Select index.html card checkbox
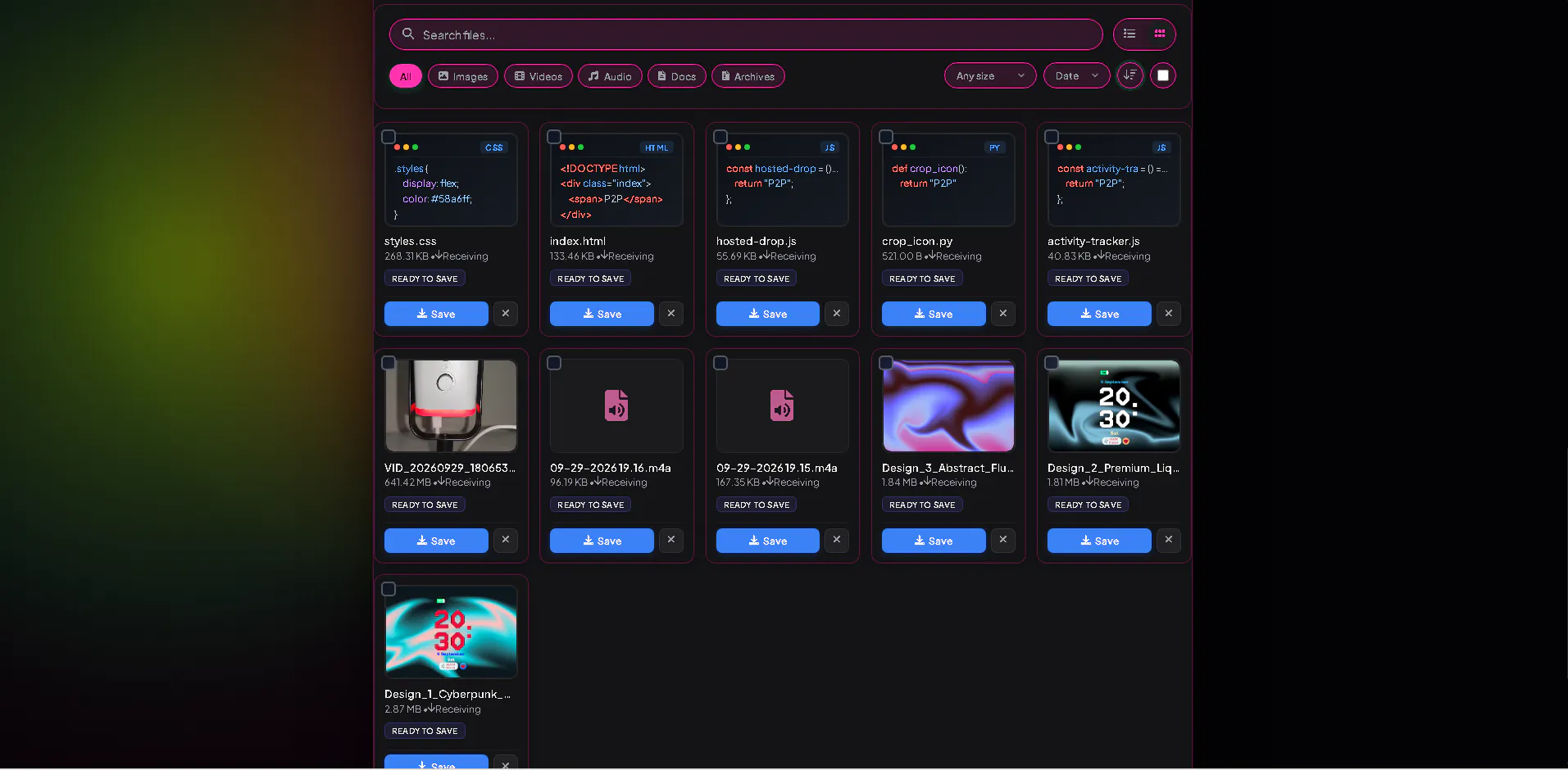Screen dimensions: 1568x770 [x=555, y=137]
